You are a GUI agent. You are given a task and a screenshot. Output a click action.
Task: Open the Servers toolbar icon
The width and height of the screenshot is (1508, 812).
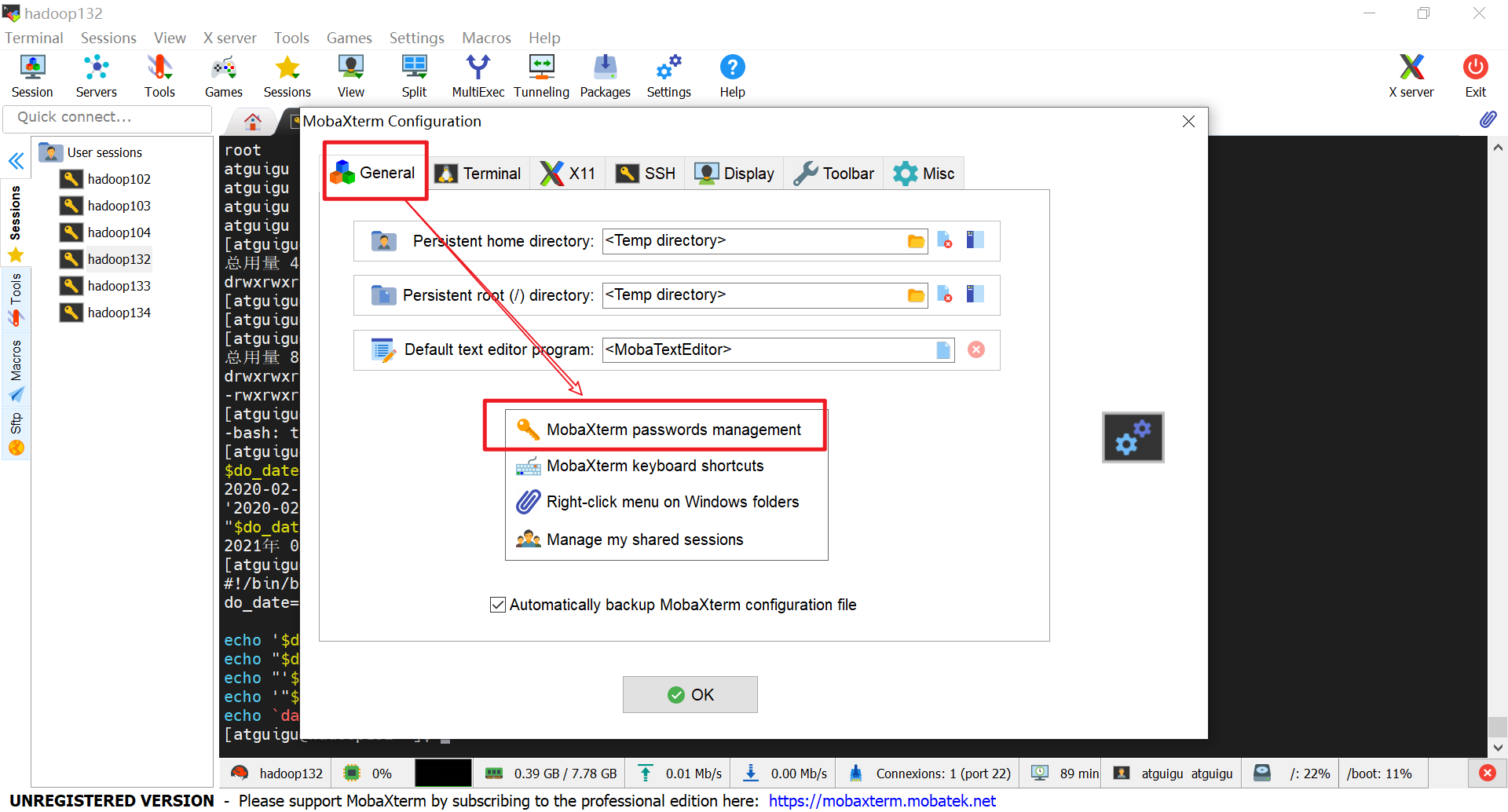(96, 76)
